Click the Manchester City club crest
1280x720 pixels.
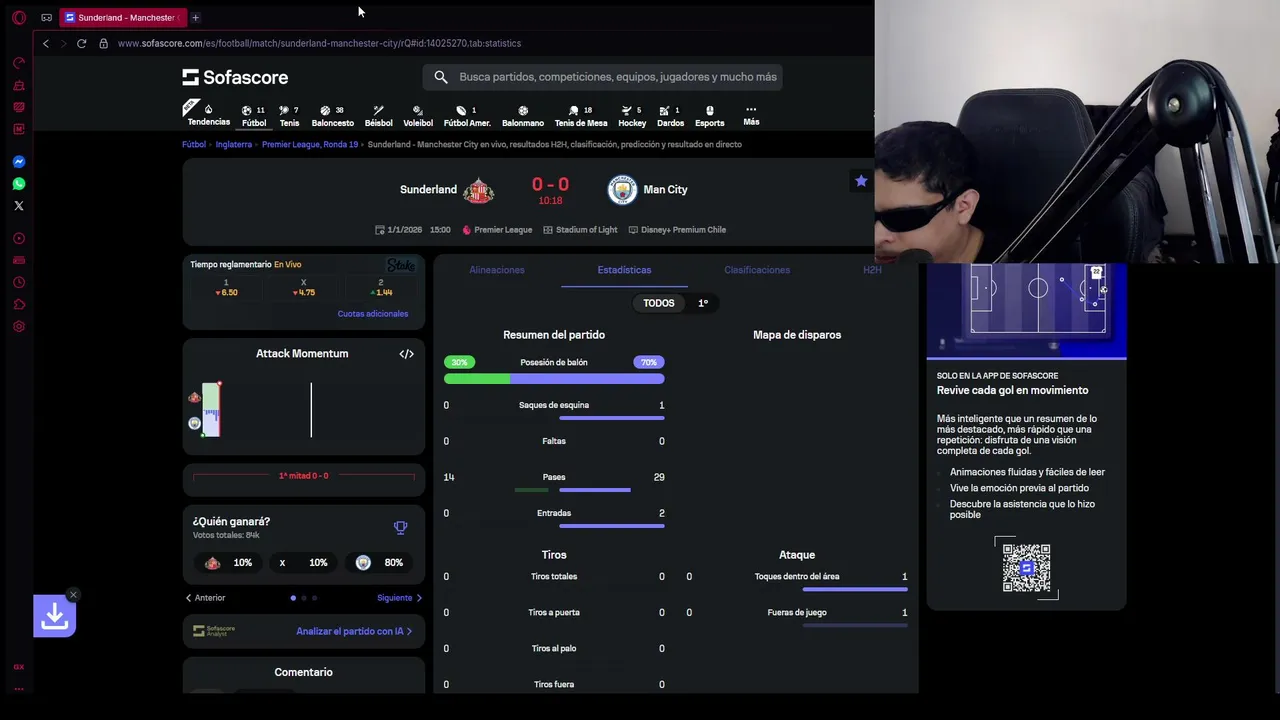point(622,190)
